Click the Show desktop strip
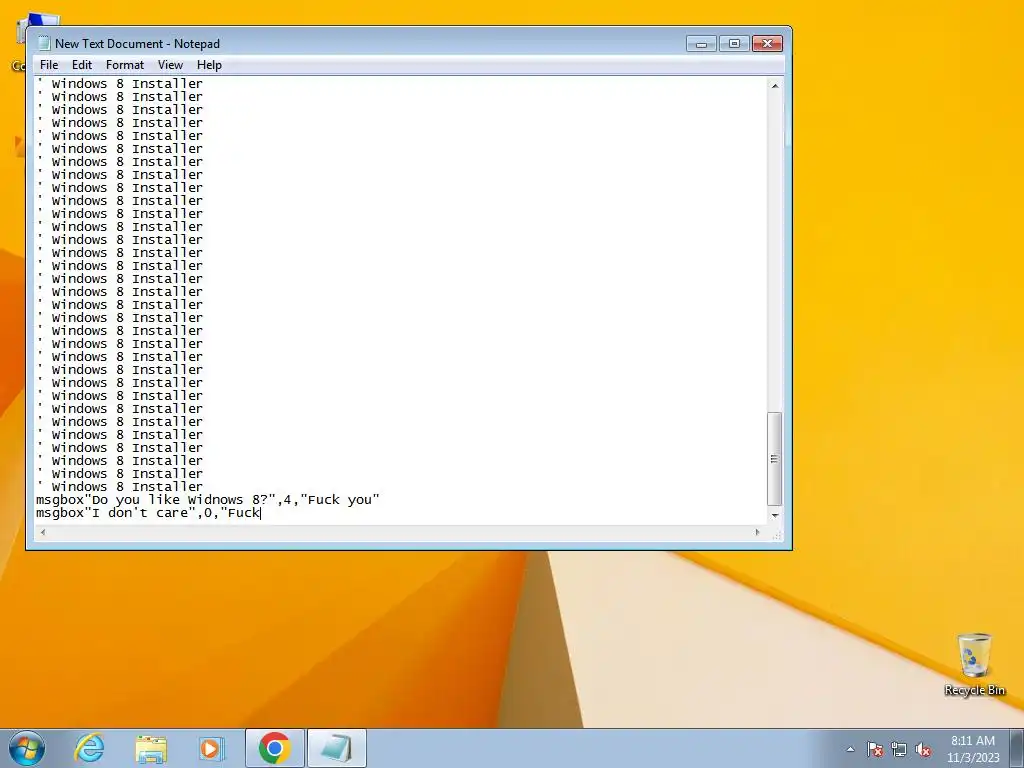Screen dimensions: 1024x768 (1017, 748)
